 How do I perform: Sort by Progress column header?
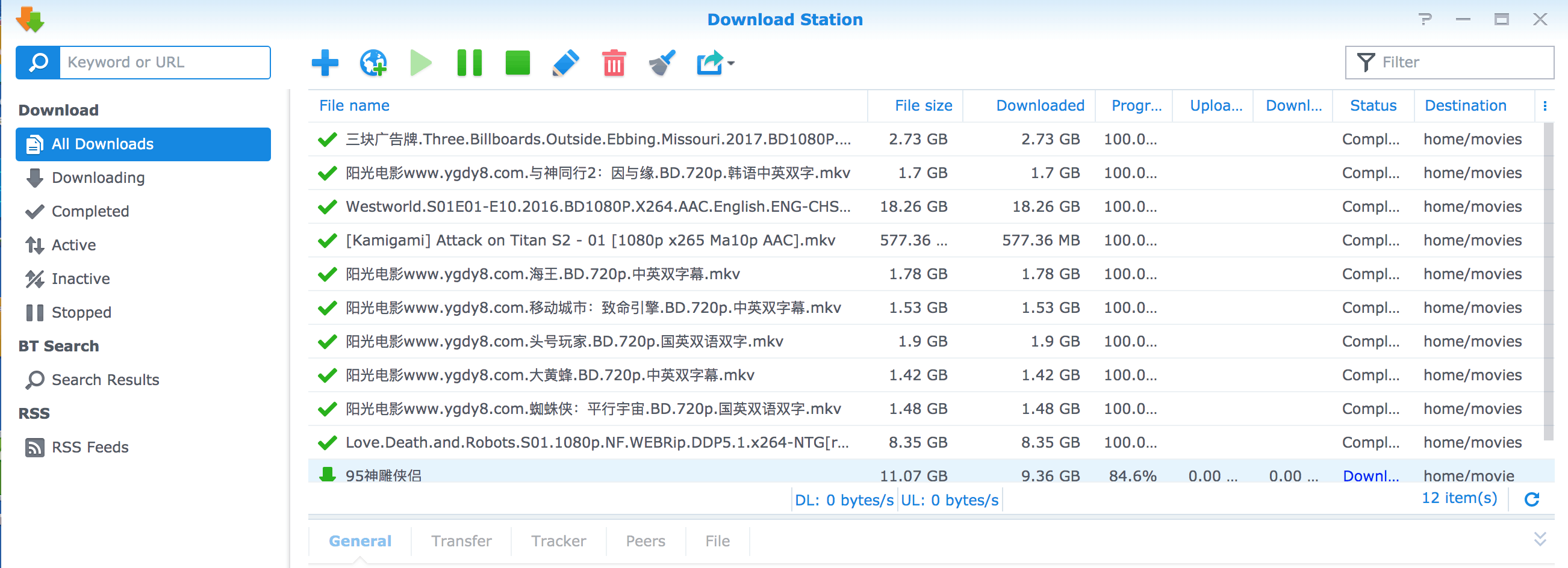click(1134, 106)
